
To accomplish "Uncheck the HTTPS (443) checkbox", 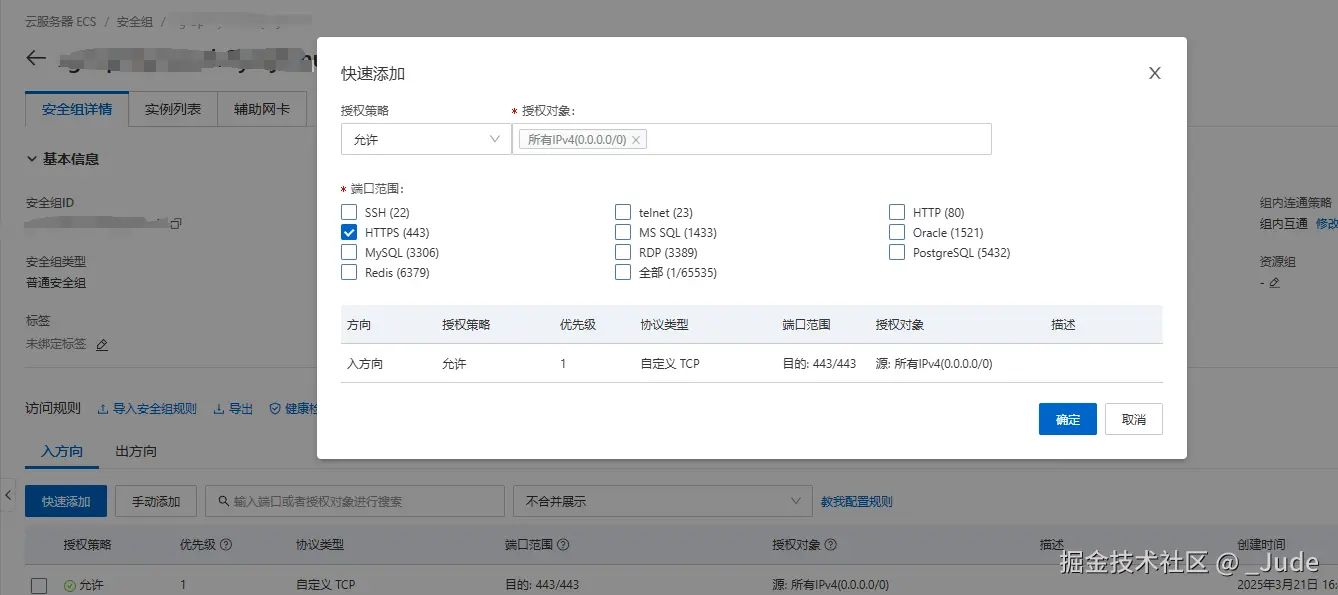I will pos(349,232).
